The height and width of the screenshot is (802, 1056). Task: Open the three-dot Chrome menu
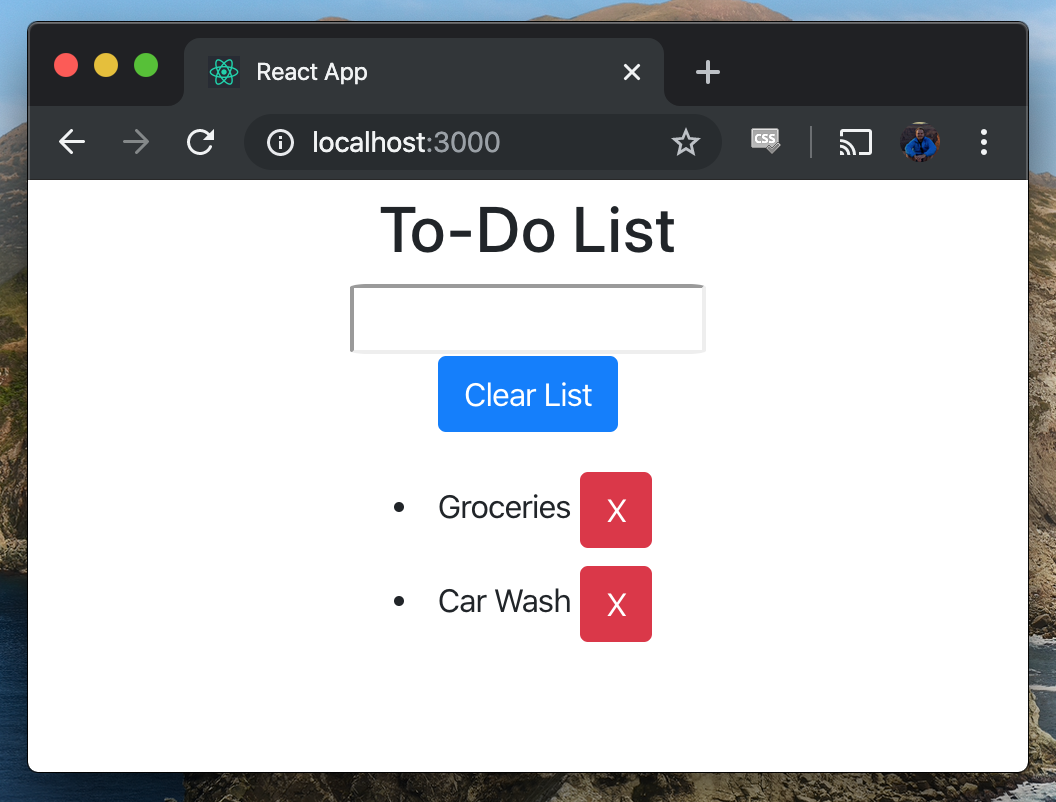tap(984, 142)
